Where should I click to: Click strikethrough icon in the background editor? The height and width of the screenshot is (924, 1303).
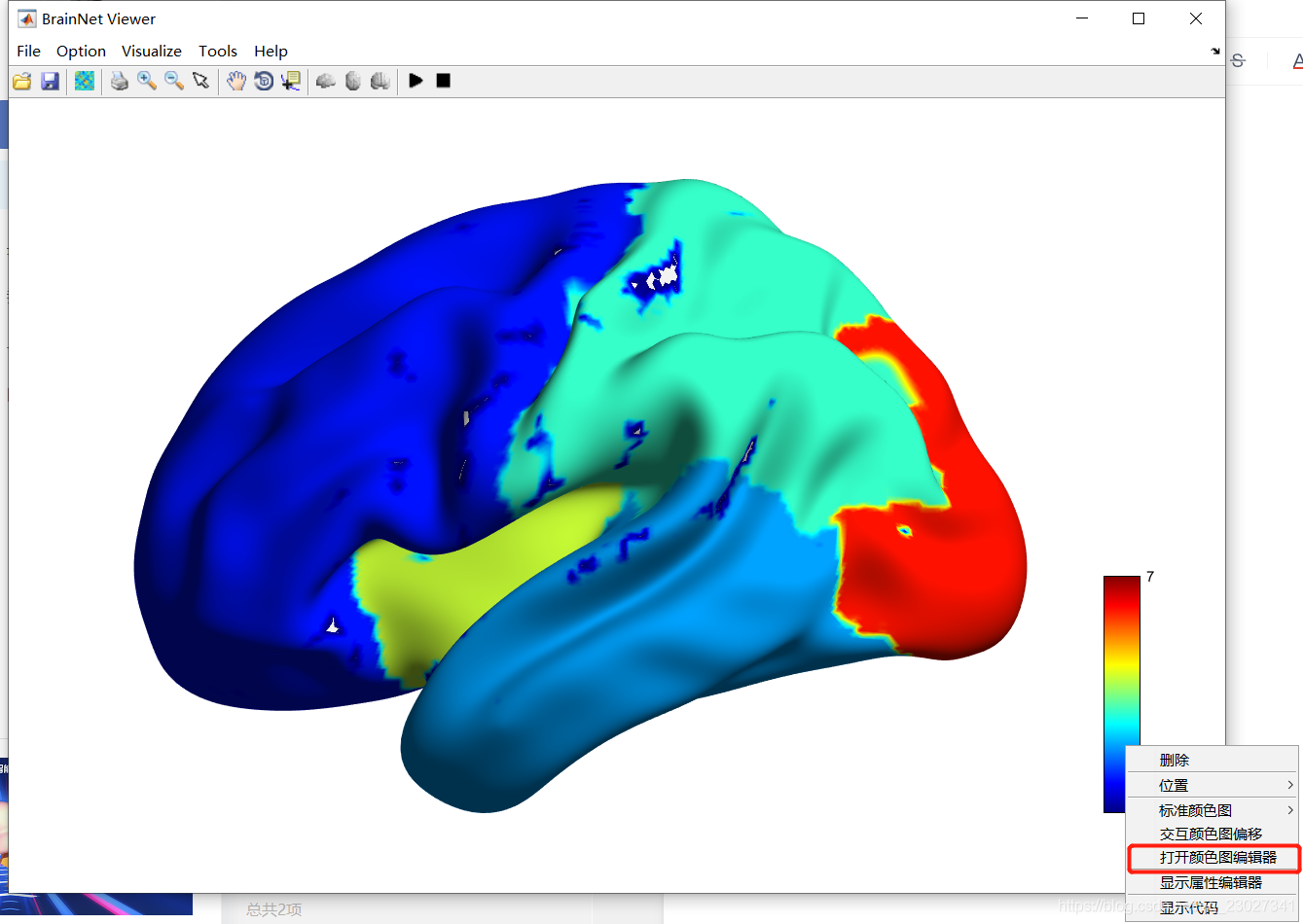[x=1238, y=60]
